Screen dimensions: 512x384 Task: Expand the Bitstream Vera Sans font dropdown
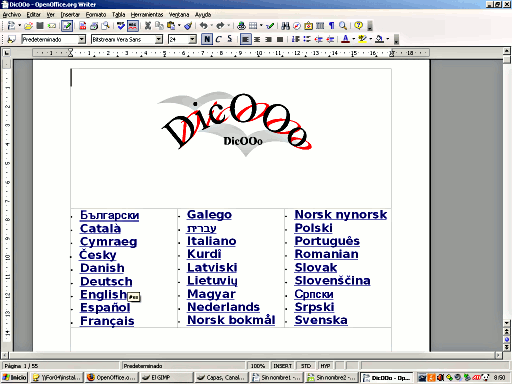click(159, 39)
